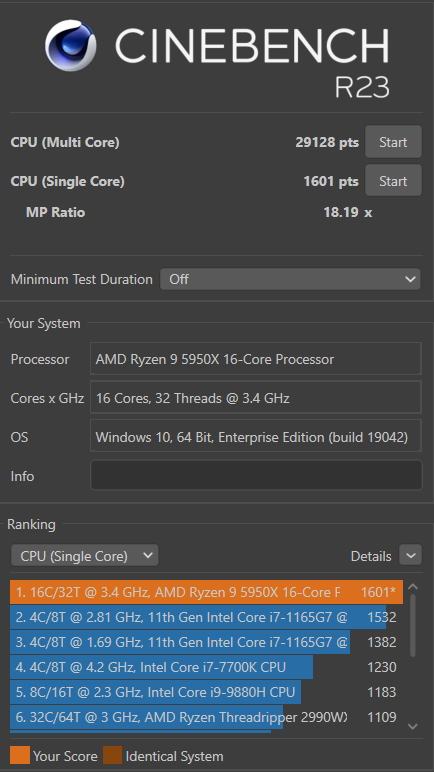Select the Ryzen 9 5950X ranking entry

point(206,592)
